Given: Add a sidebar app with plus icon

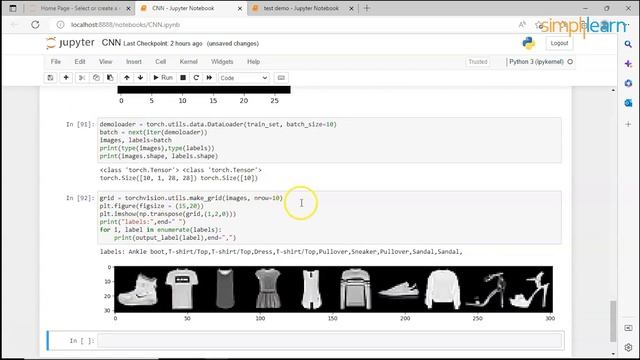Looking at the screenshot, I should pos(628,124).
